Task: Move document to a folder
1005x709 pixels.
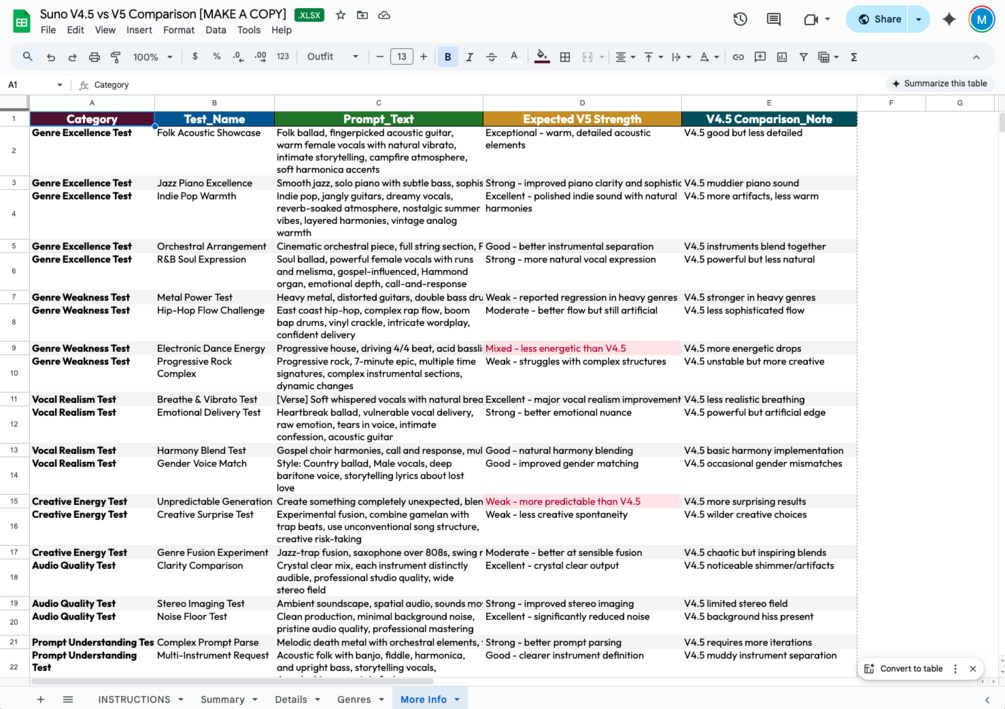Action: click(362, 15)
